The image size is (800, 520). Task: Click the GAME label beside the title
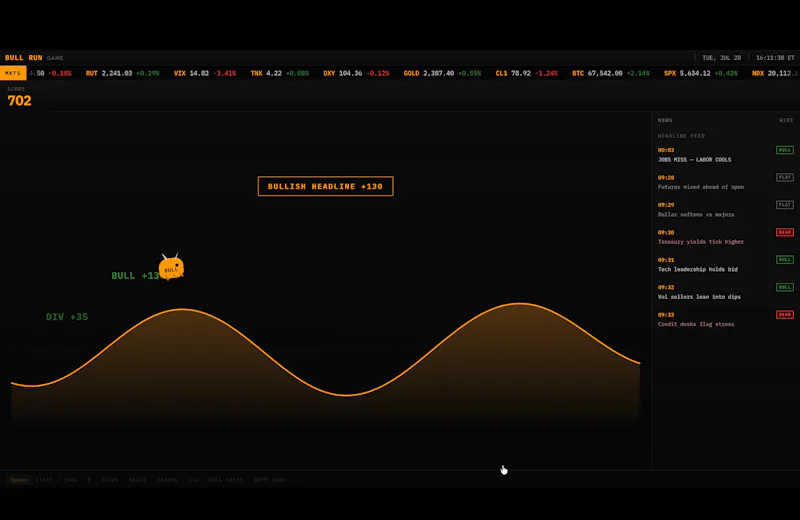(x=55, y=58)
